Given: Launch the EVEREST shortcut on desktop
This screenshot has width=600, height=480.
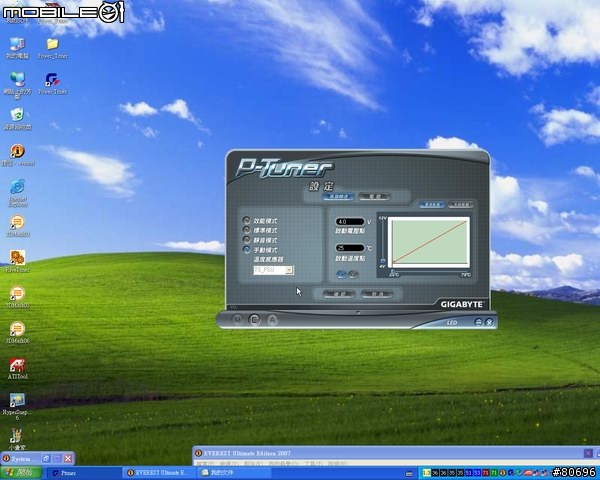Looking at the screenshot, I should coord(18,155).
